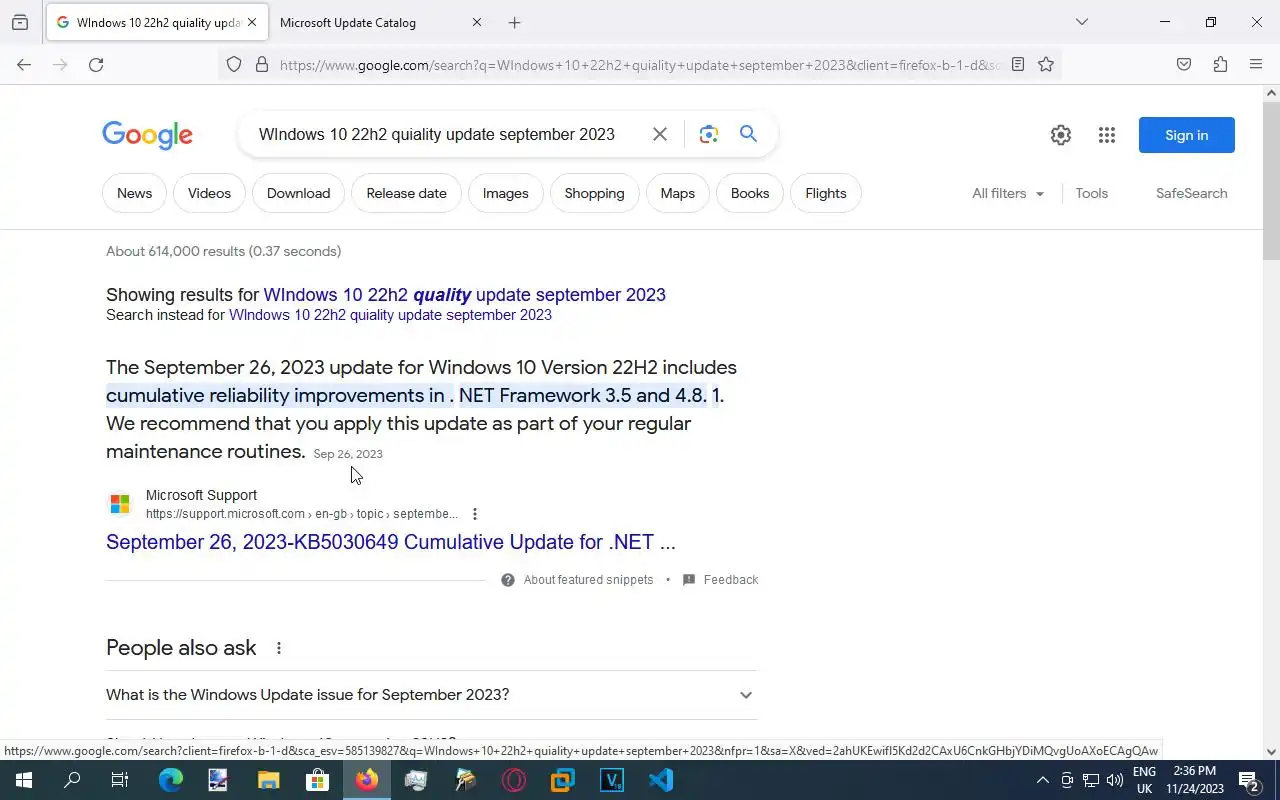Viewport: 1280px width, 800px height.
Task: Reload the current page
Action: (96, 64)
